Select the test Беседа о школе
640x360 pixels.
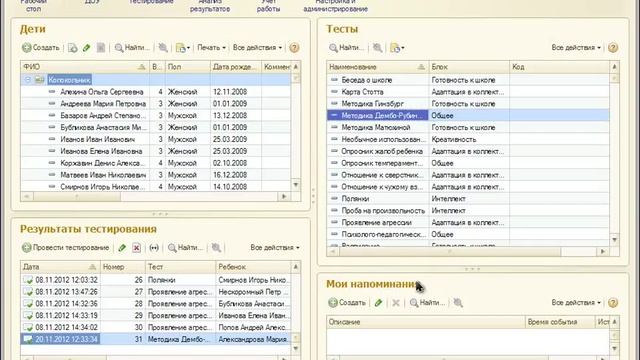468,80
